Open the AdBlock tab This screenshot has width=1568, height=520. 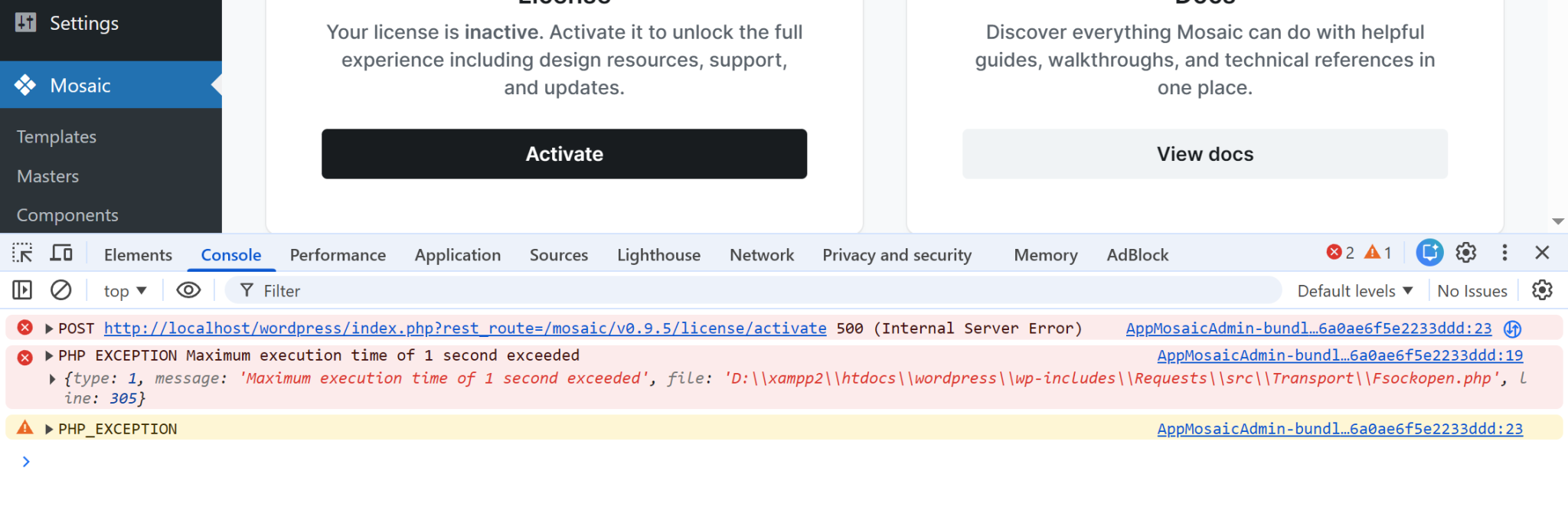click(x=1138, y=255)
